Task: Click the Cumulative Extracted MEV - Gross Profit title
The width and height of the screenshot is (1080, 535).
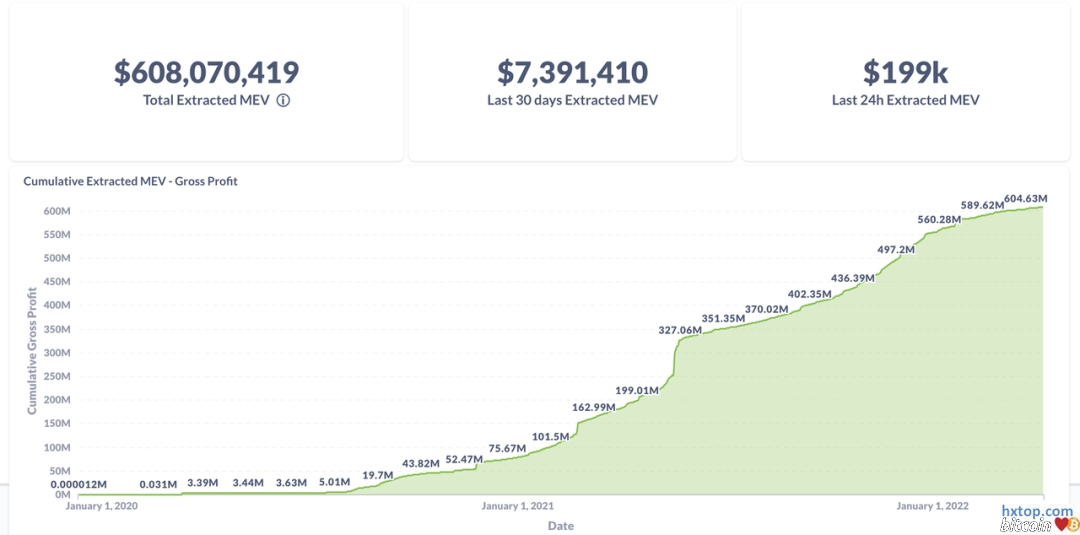Action: point(130,181)
